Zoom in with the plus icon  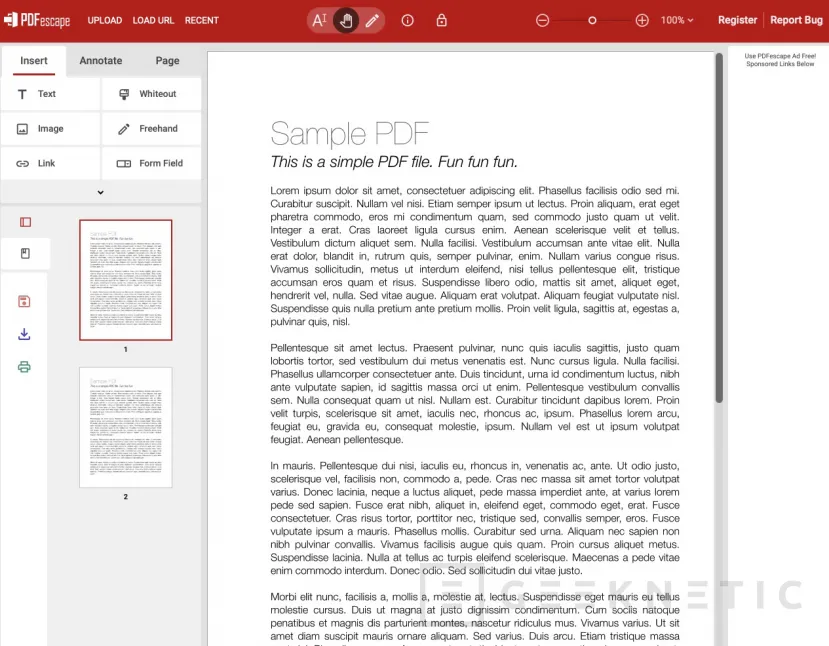pyautogui.click(x=642, y=21)
